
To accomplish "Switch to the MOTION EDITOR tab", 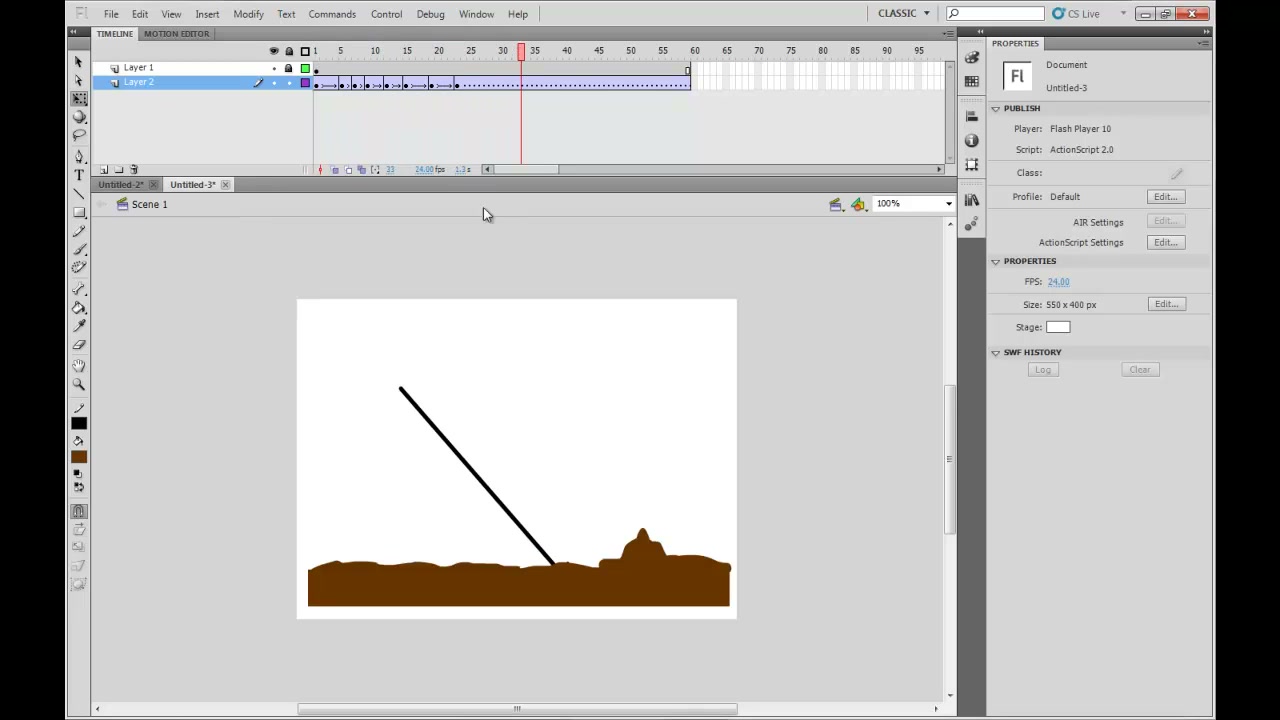I will (176, 34).
